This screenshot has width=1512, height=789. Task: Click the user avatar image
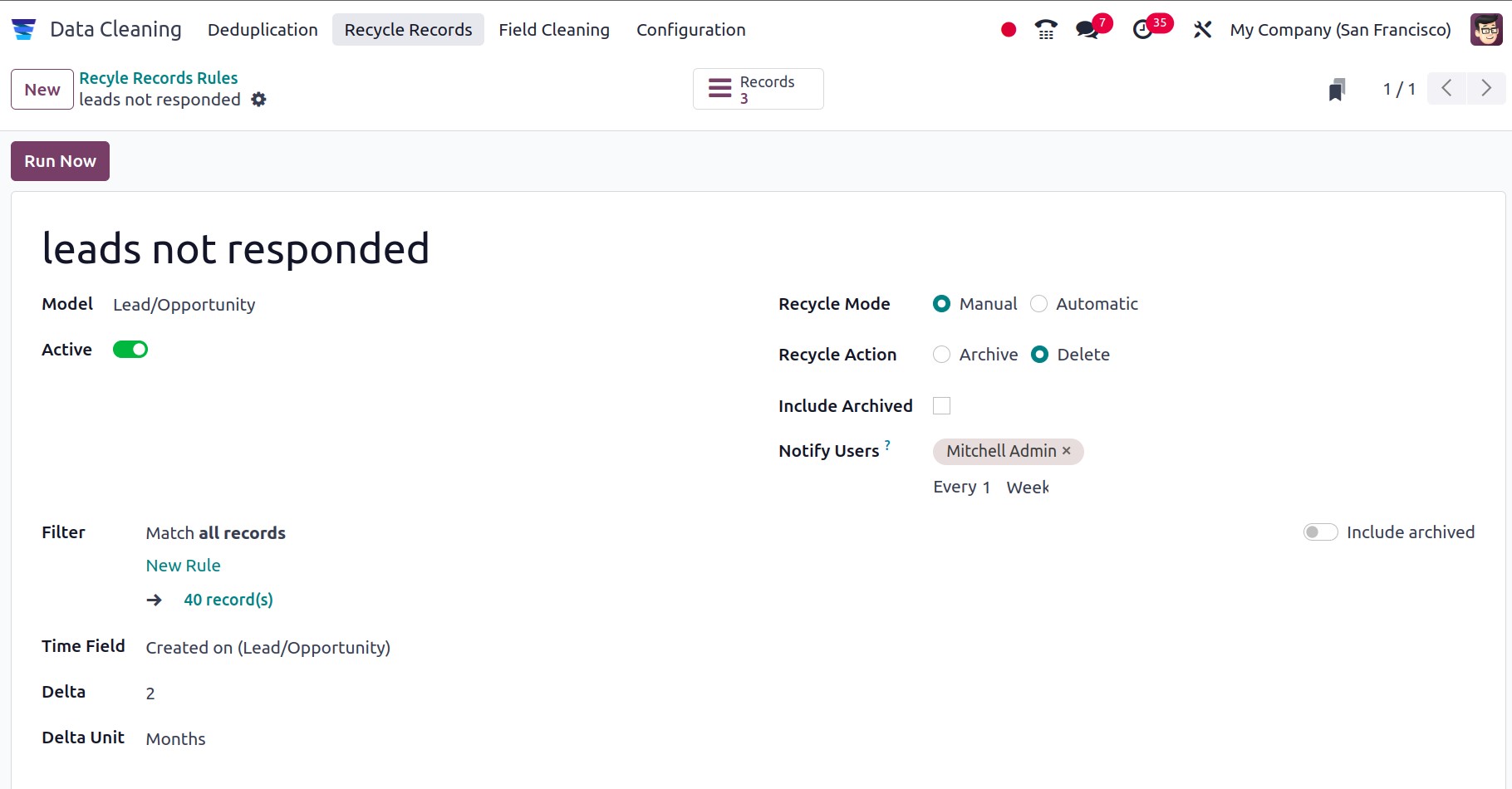click(1486, 29)
